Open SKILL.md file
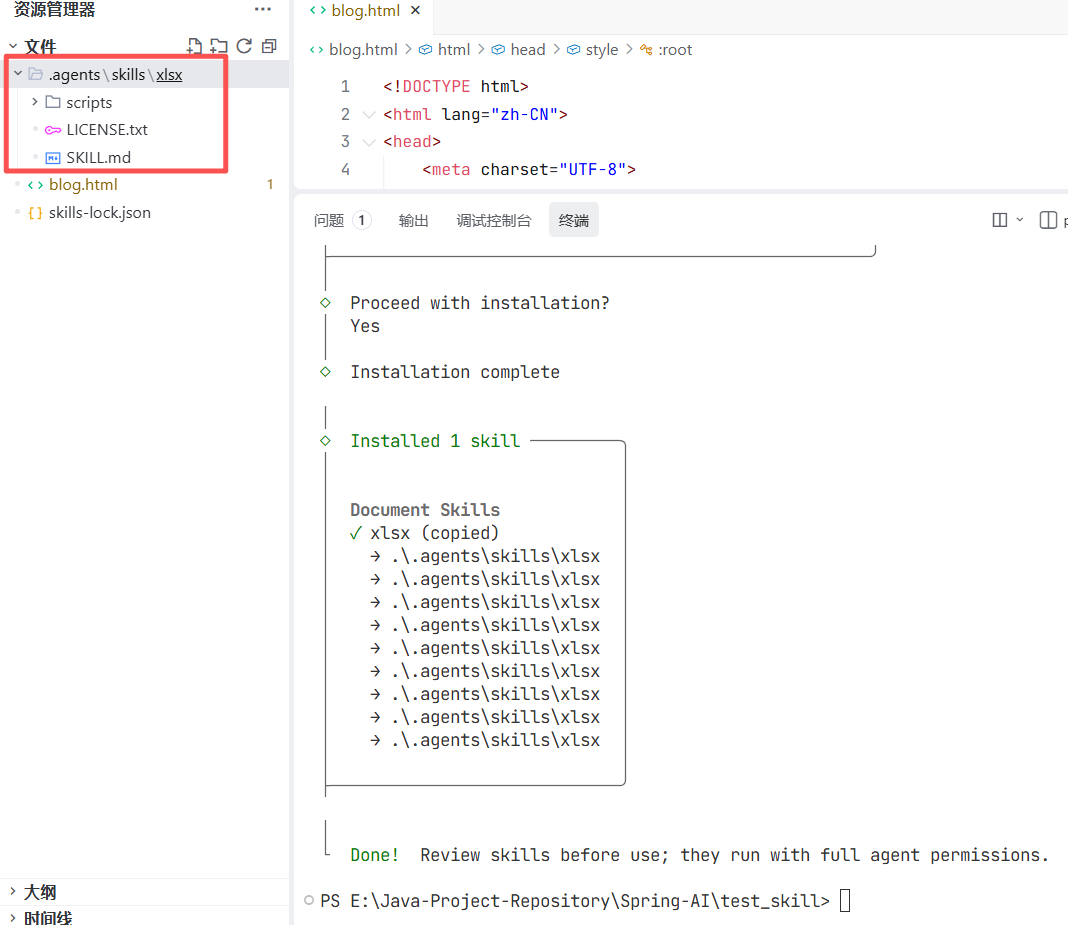The image size is (1068, 925). tap(98, 157)
